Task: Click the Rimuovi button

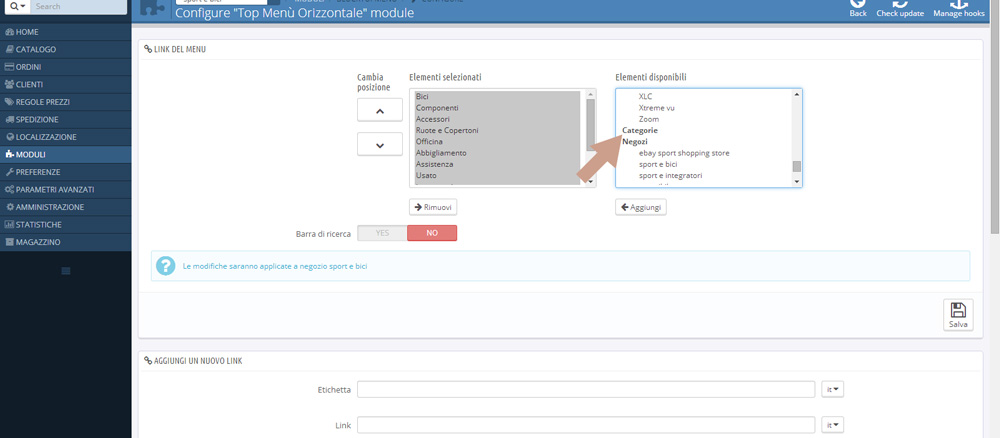Action: pos(433,207)
